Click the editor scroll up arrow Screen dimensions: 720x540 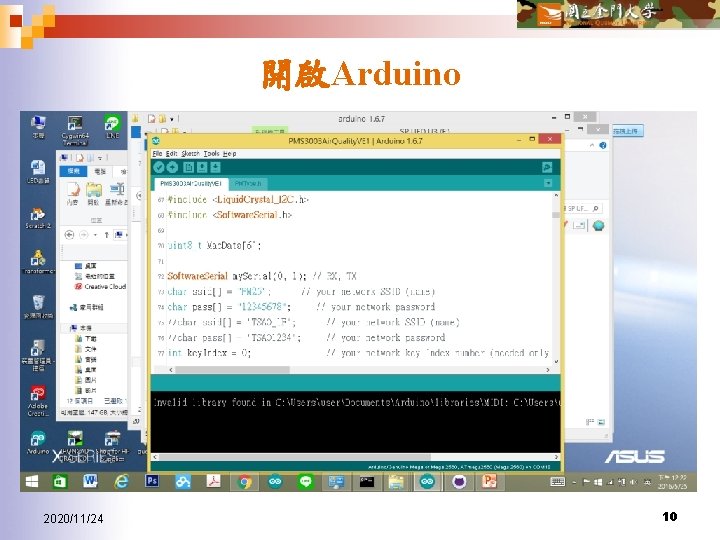pos(556,196)
